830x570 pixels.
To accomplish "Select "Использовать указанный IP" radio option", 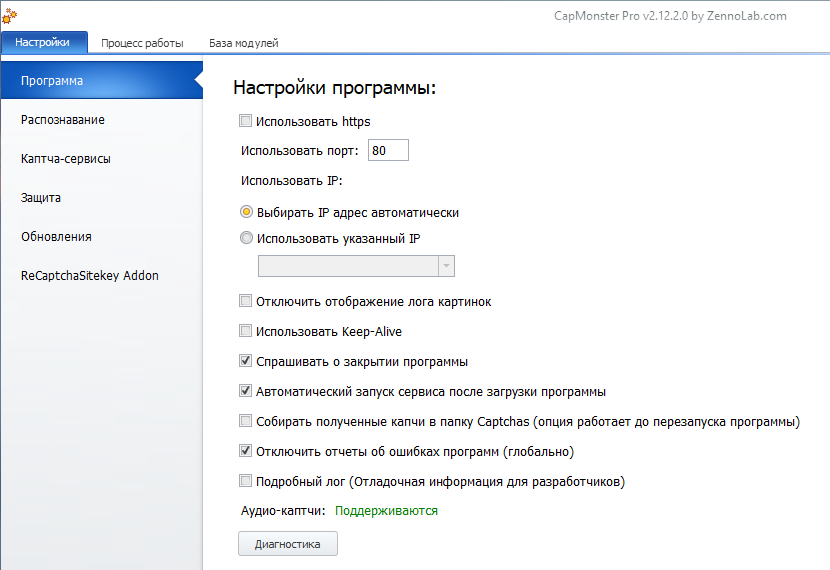I will point(246,238).
